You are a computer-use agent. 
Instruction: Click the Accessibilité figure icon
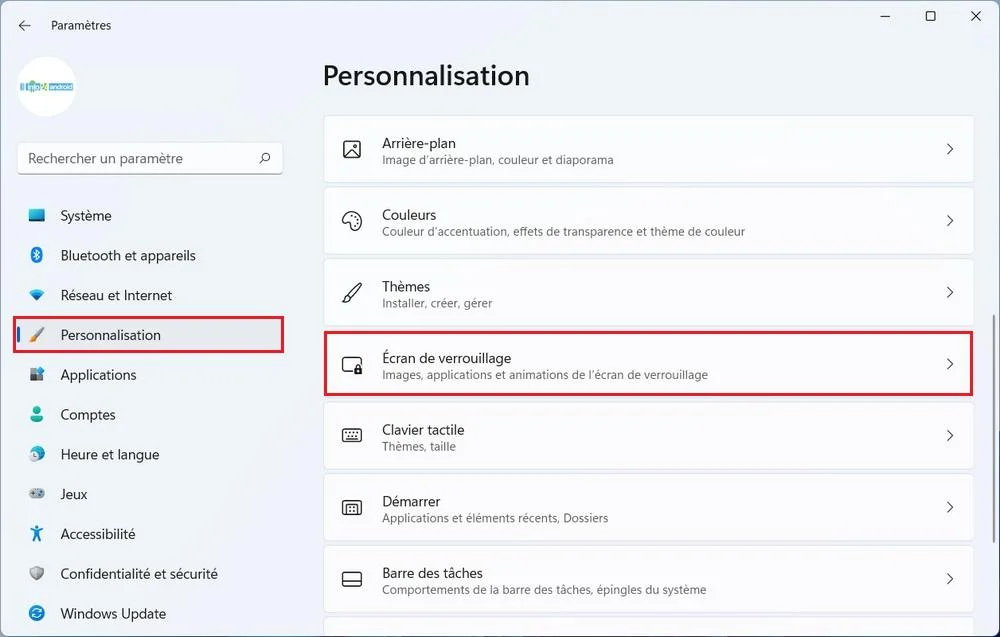pos(37,533)
